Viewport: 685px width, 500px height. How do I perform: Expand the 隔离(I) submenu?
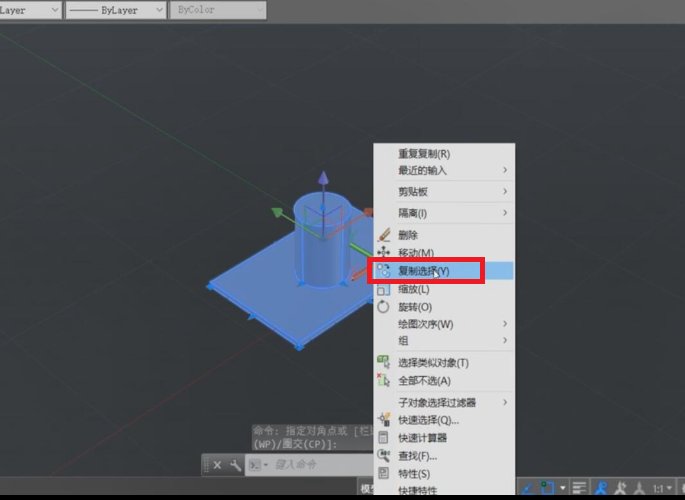(444, 213)
